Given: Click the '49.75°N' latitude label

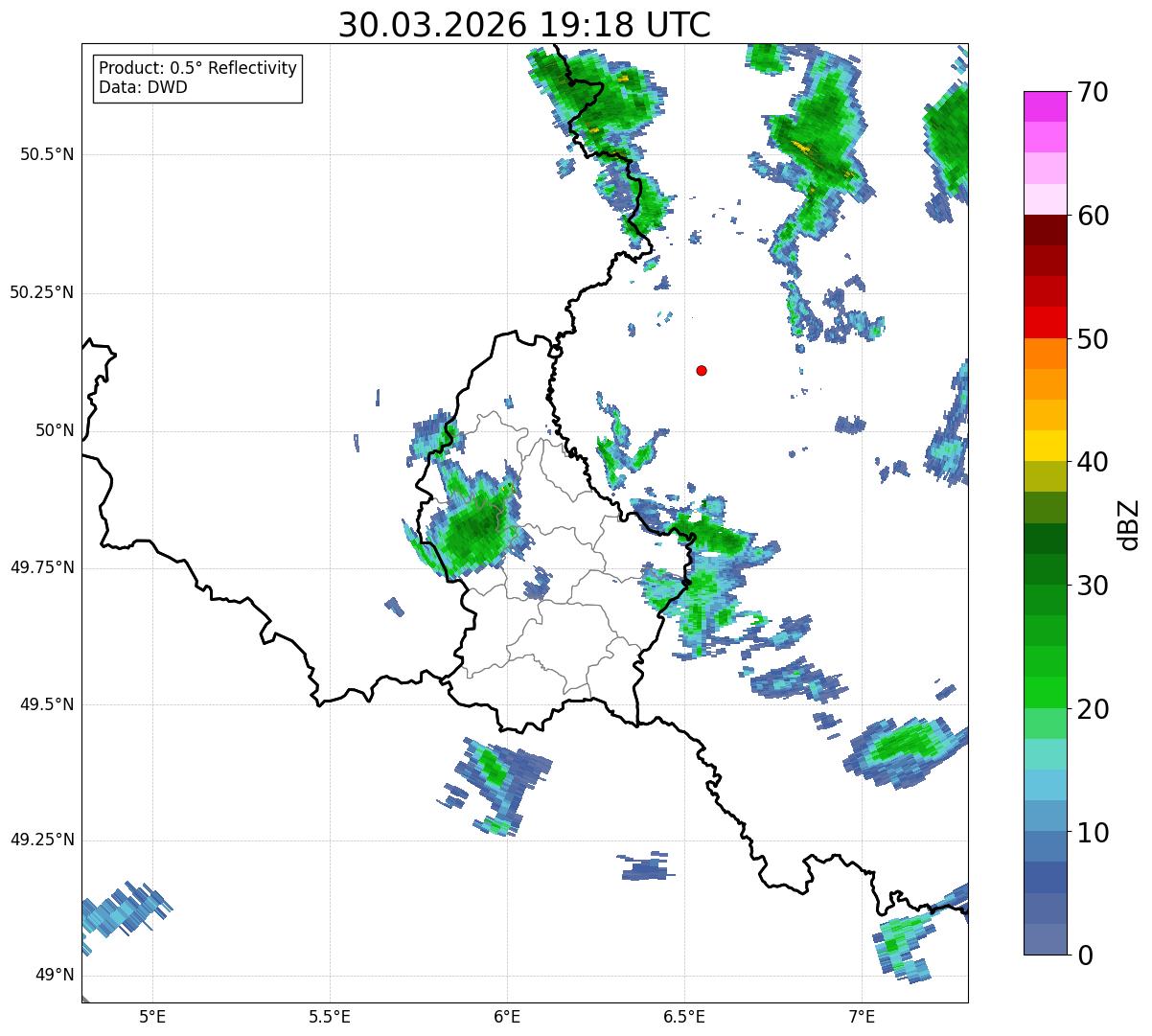Looking at the screenshot, I should coord(41,567).
